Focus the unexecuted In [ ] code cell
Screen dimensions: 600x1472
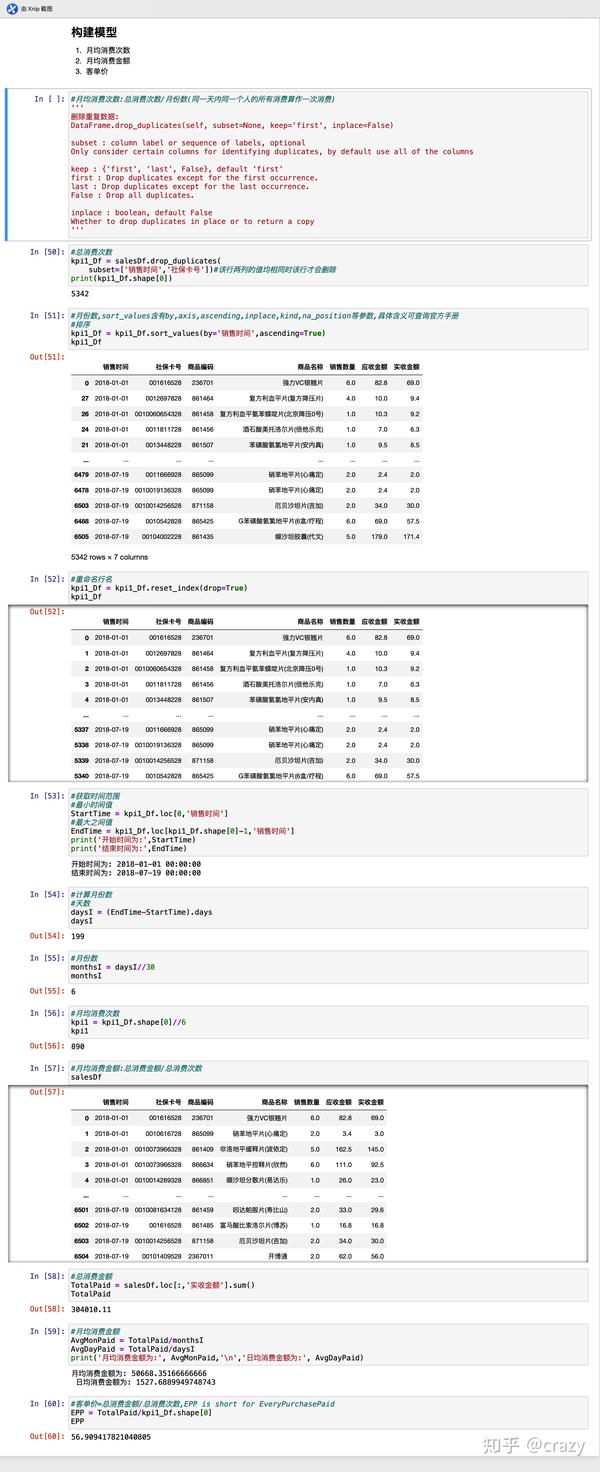(329, 164)
